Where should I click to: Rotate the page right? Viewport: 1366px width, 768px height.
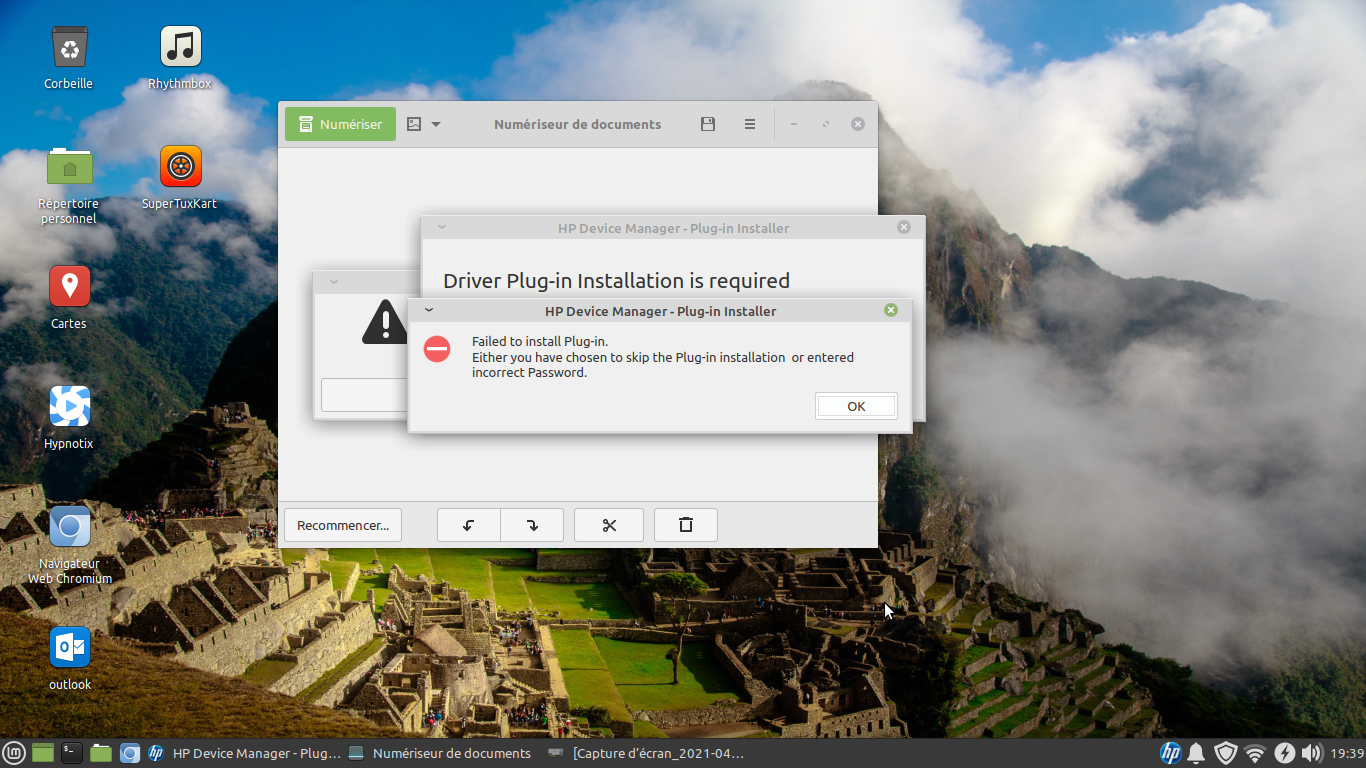tap(532, 525)
